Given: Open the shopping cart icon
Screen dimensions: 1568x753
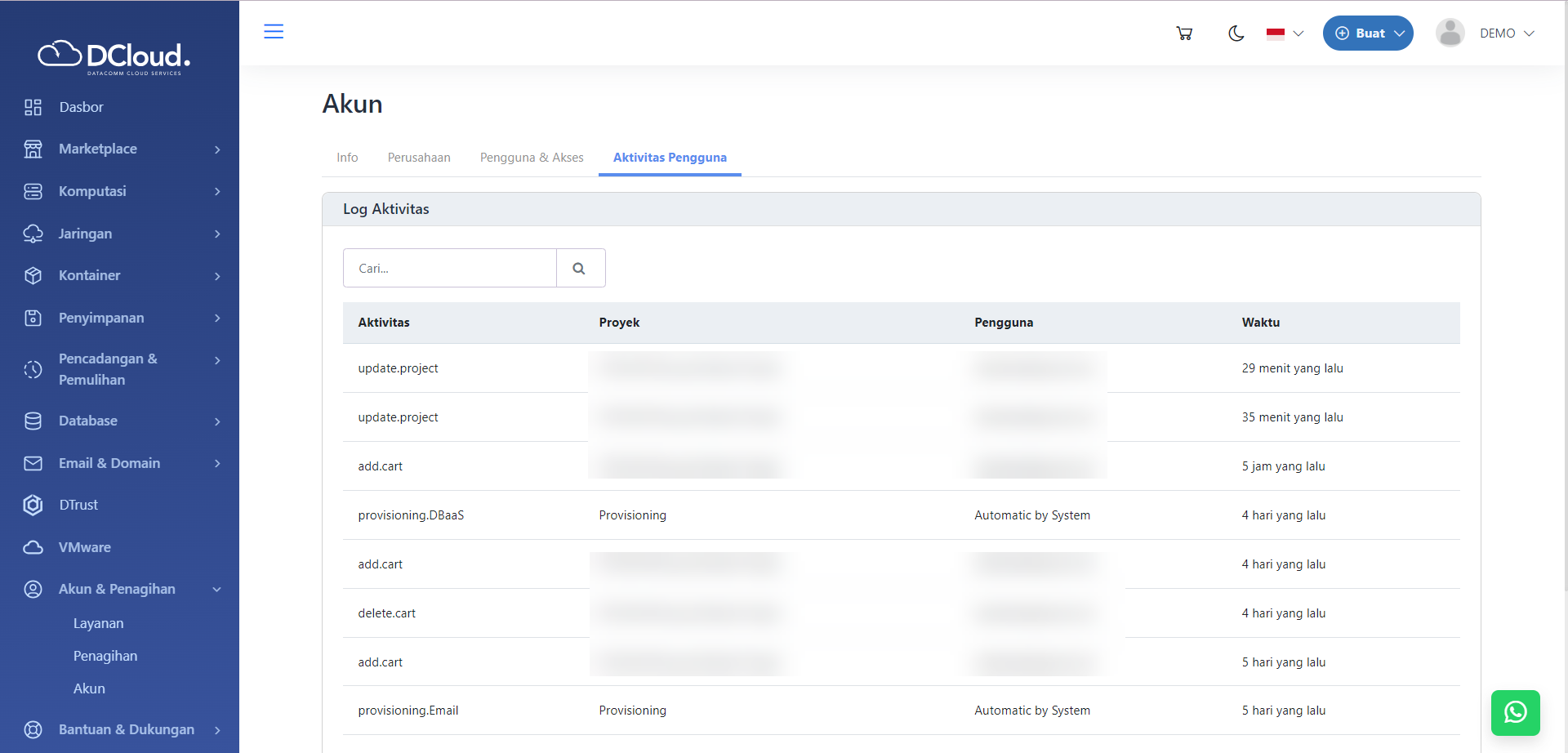Looking at the screenshot, I should 1184,33.
